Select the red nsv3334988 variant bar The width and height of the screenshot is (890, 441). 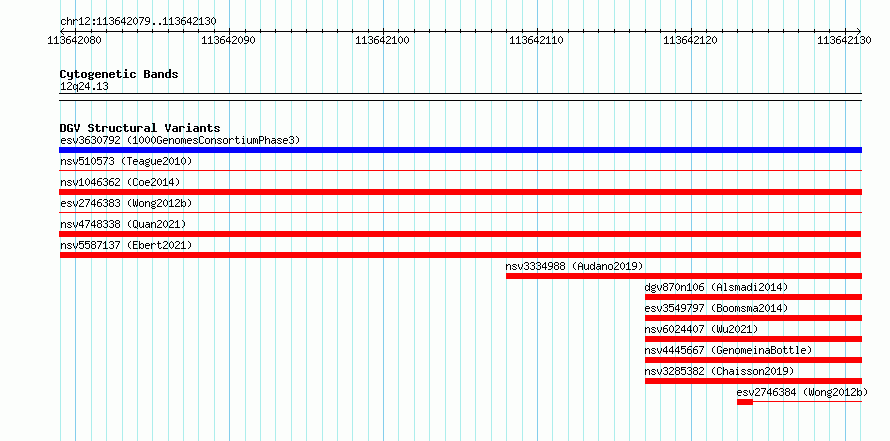coord(684,276)
